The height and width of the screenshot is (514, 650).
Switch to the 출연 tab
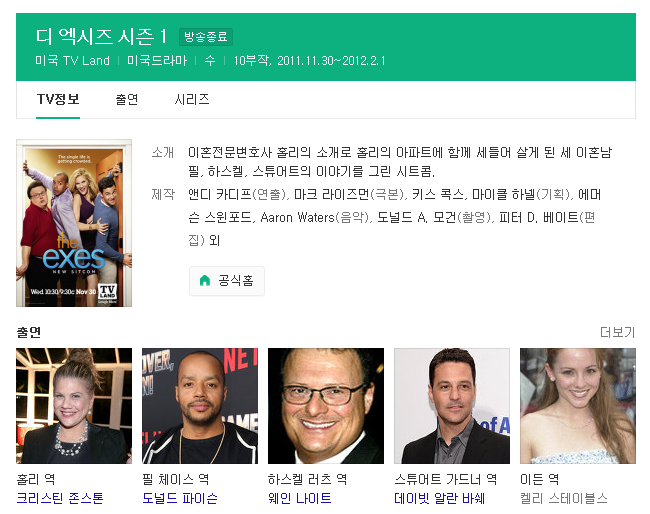(126, 99)
